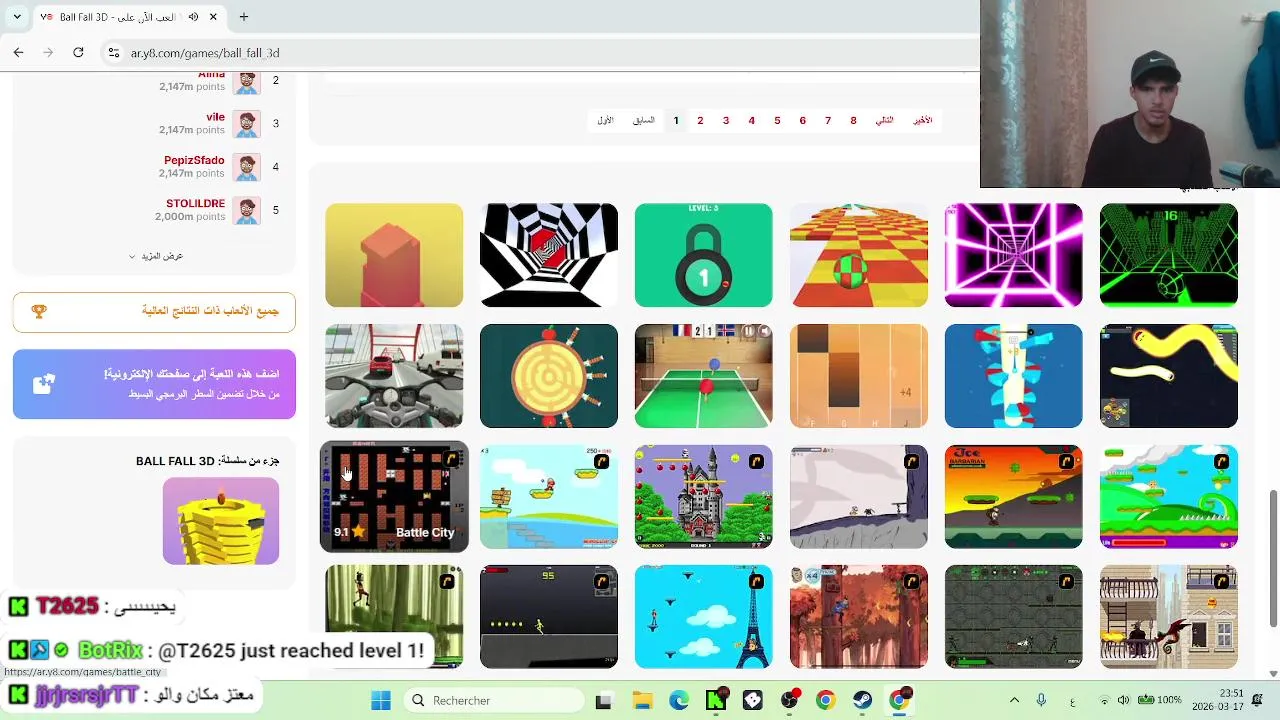Screen dimensions: 1280x720
Task: Open Microsoft Edge from the taskbar
Action: coord(678,700)
